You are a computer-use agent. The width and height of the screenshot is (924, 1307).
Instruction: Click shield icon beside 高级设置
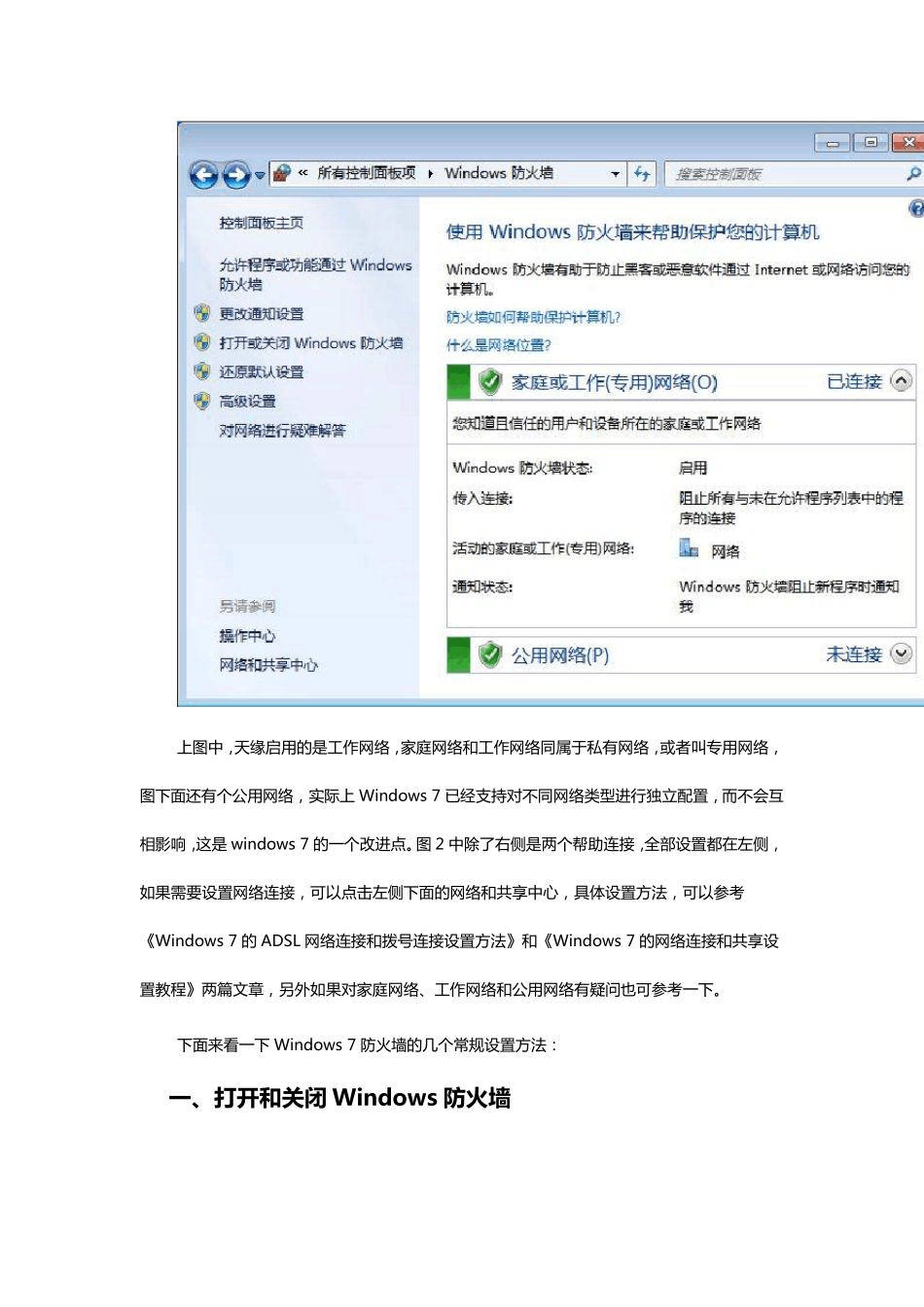pos(201,401)
